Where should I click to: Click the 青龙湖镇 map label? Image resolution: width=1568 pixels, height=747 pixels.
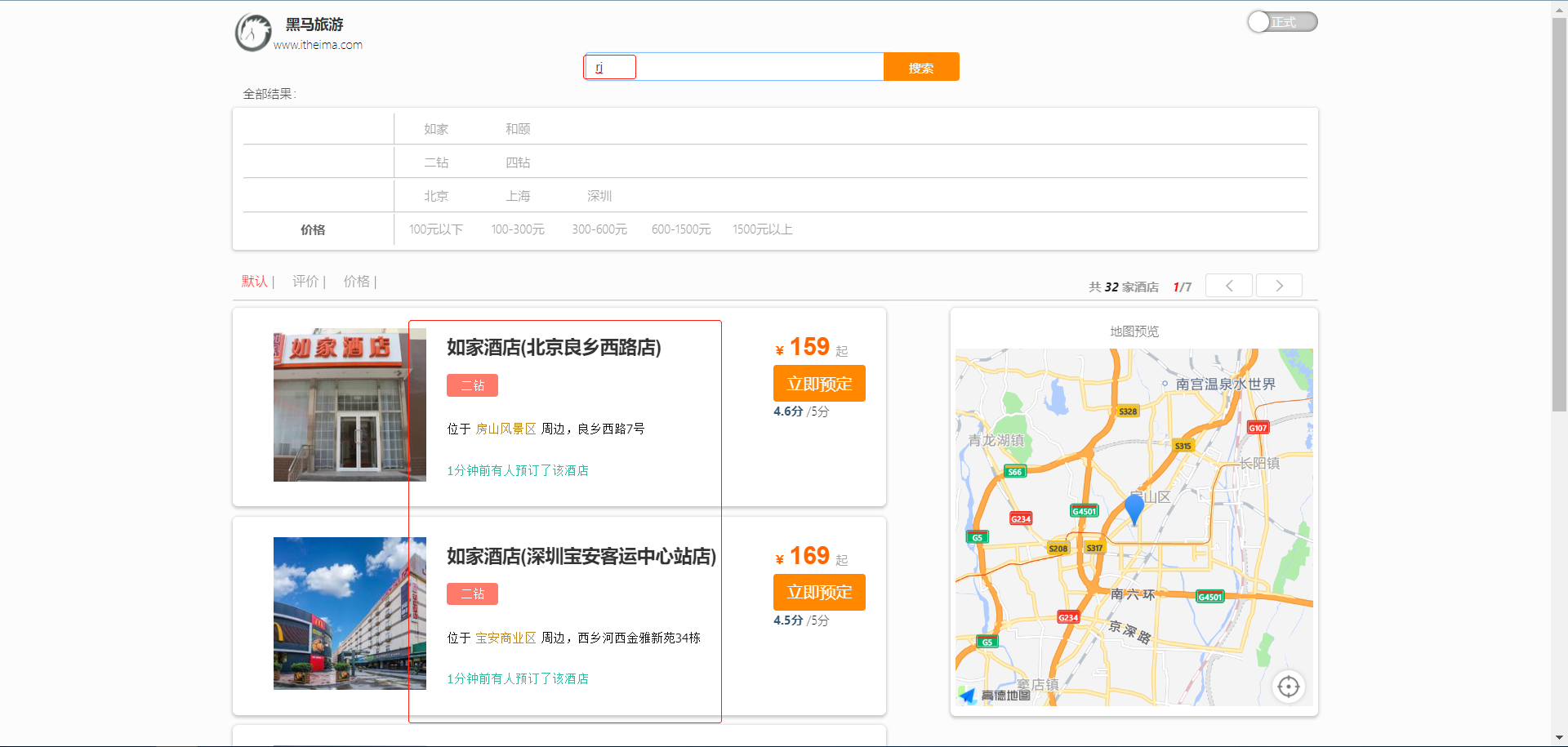pos(996,440)
